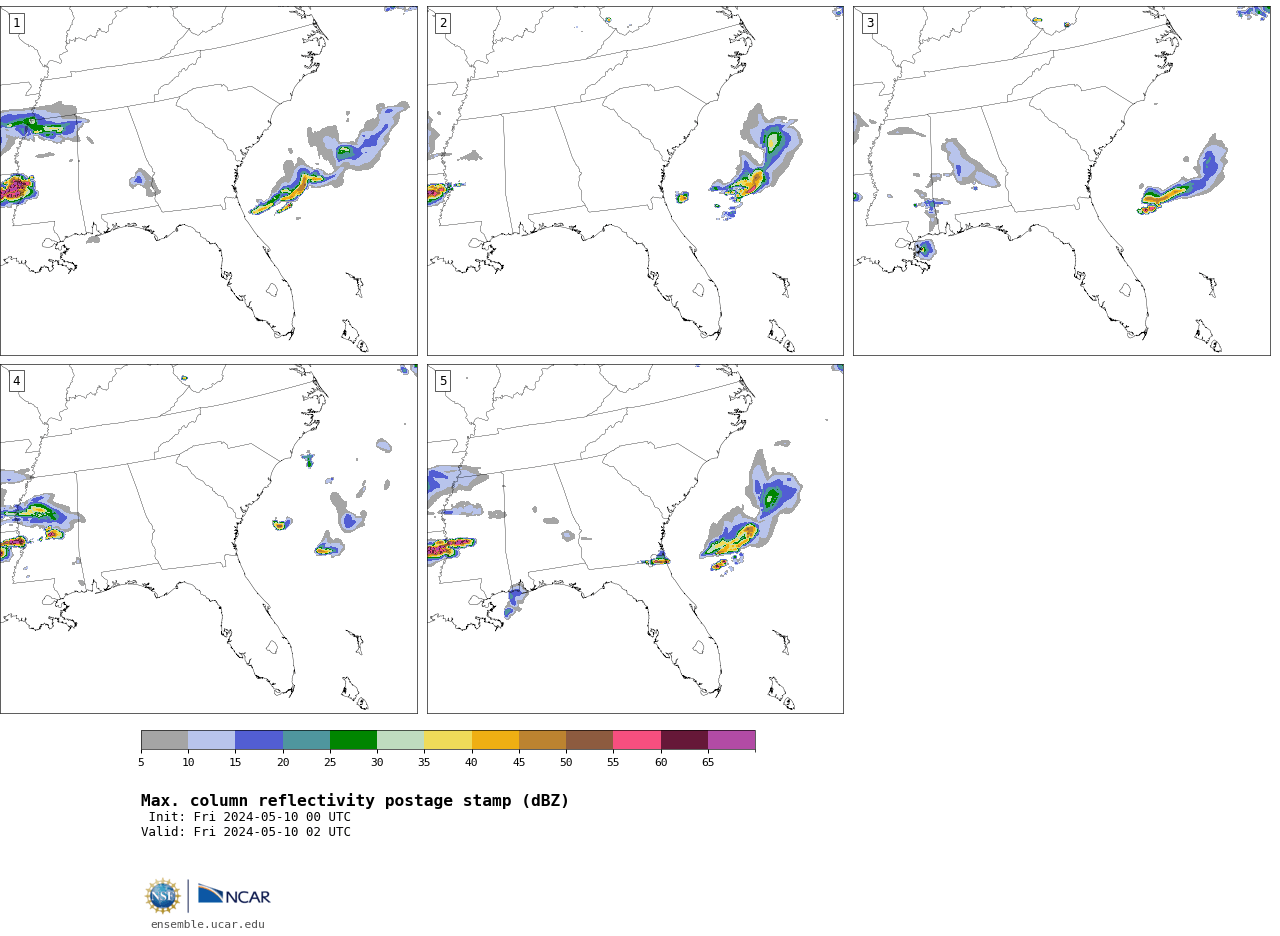This screenshot has width=1280, height=936.
Task: Open ensemble member 2 map thumbnail
Action: pos(635,181)
